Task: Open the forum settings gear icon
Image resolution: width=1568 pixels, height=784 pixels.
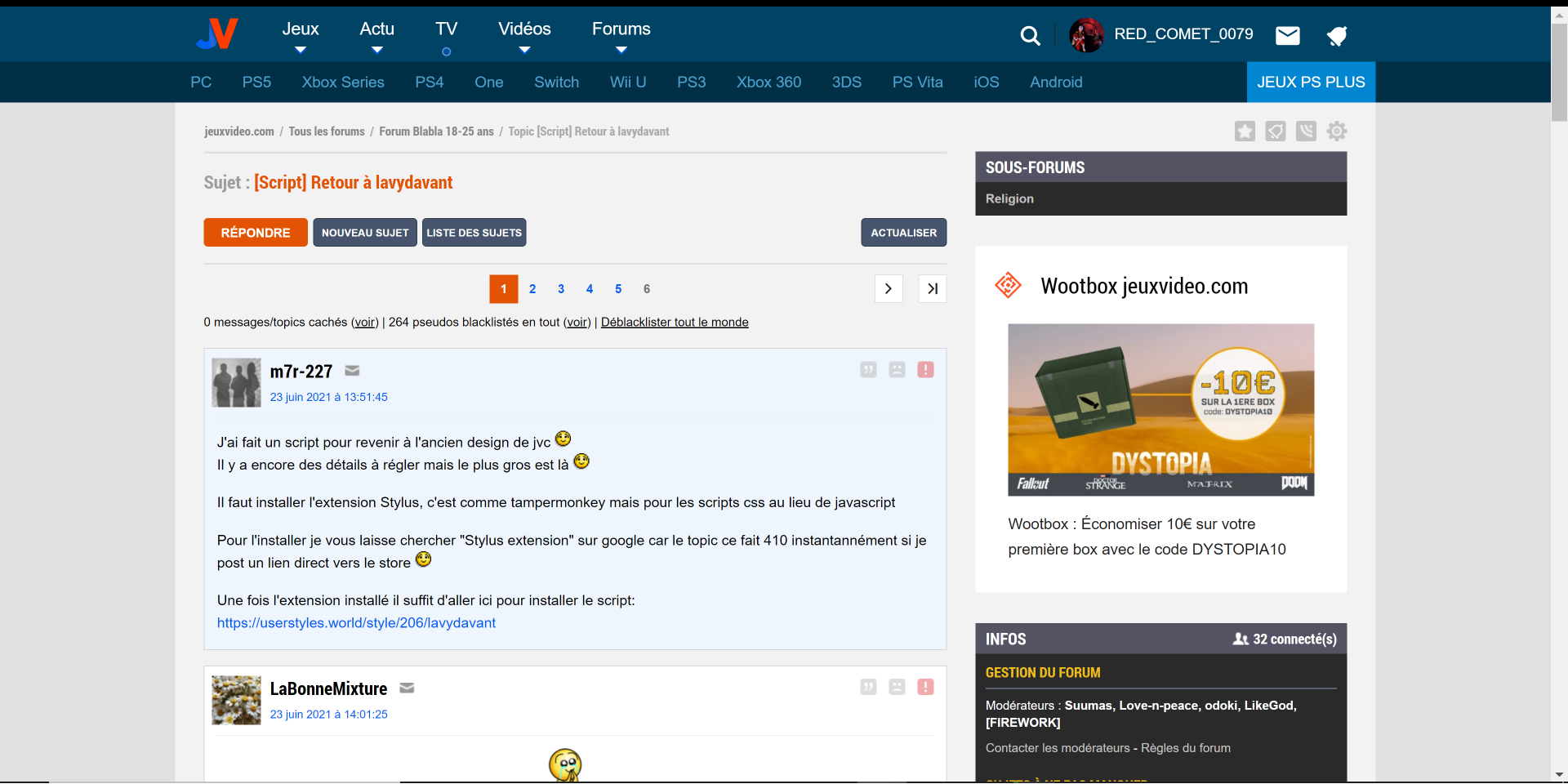Action: tap(1337, 131)
